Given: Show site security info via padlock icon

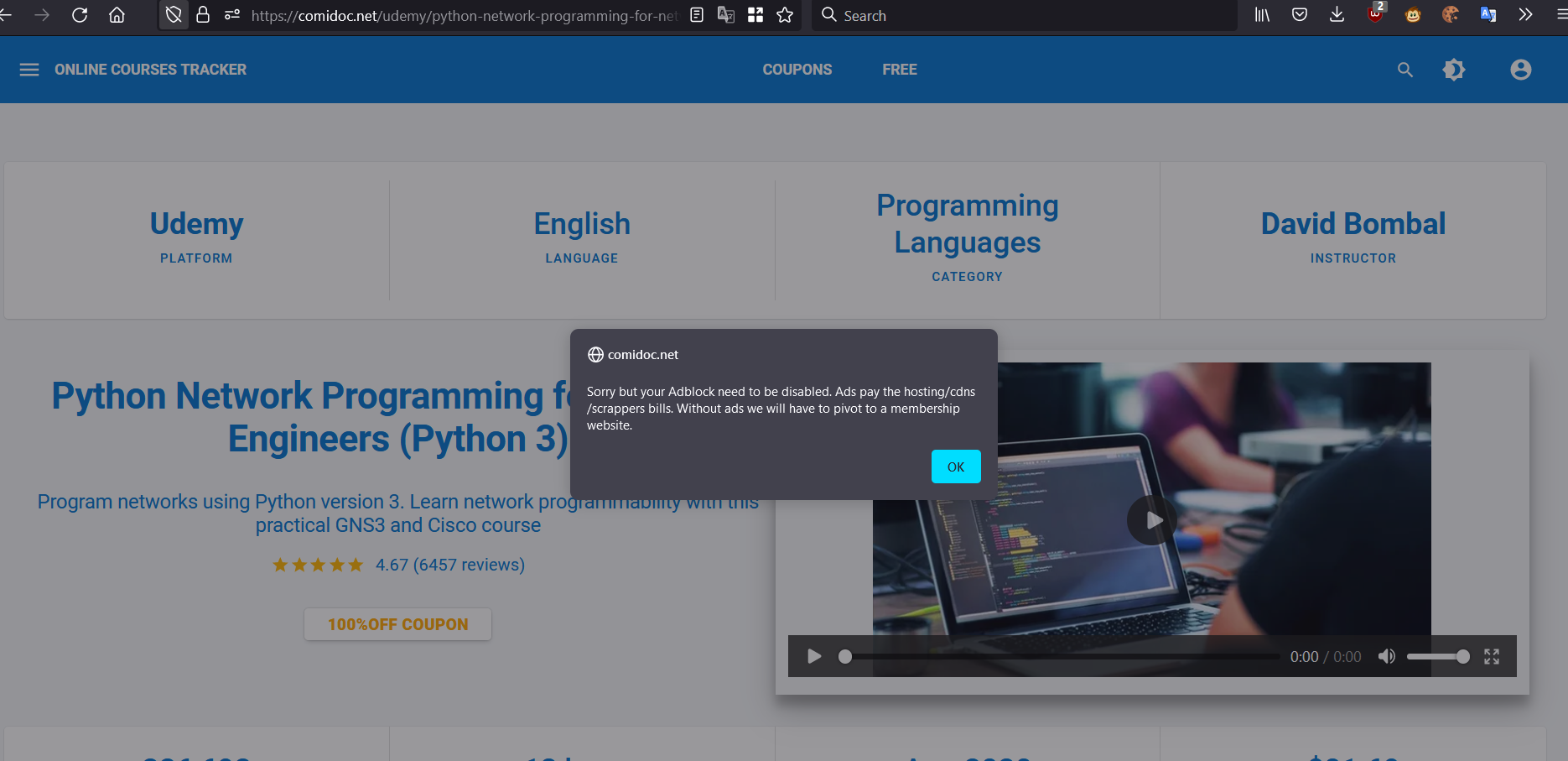Looking at the screenshot, I should point(203,15).
